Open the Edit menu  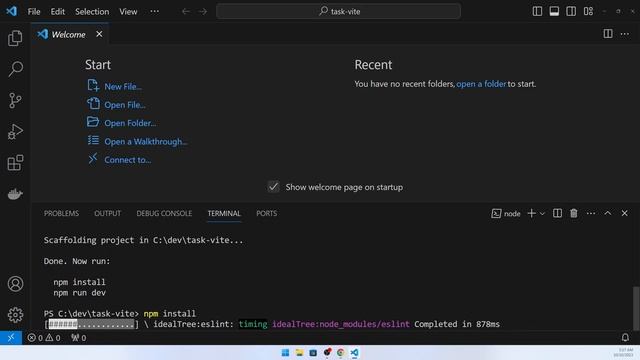[x=58, y=11]
